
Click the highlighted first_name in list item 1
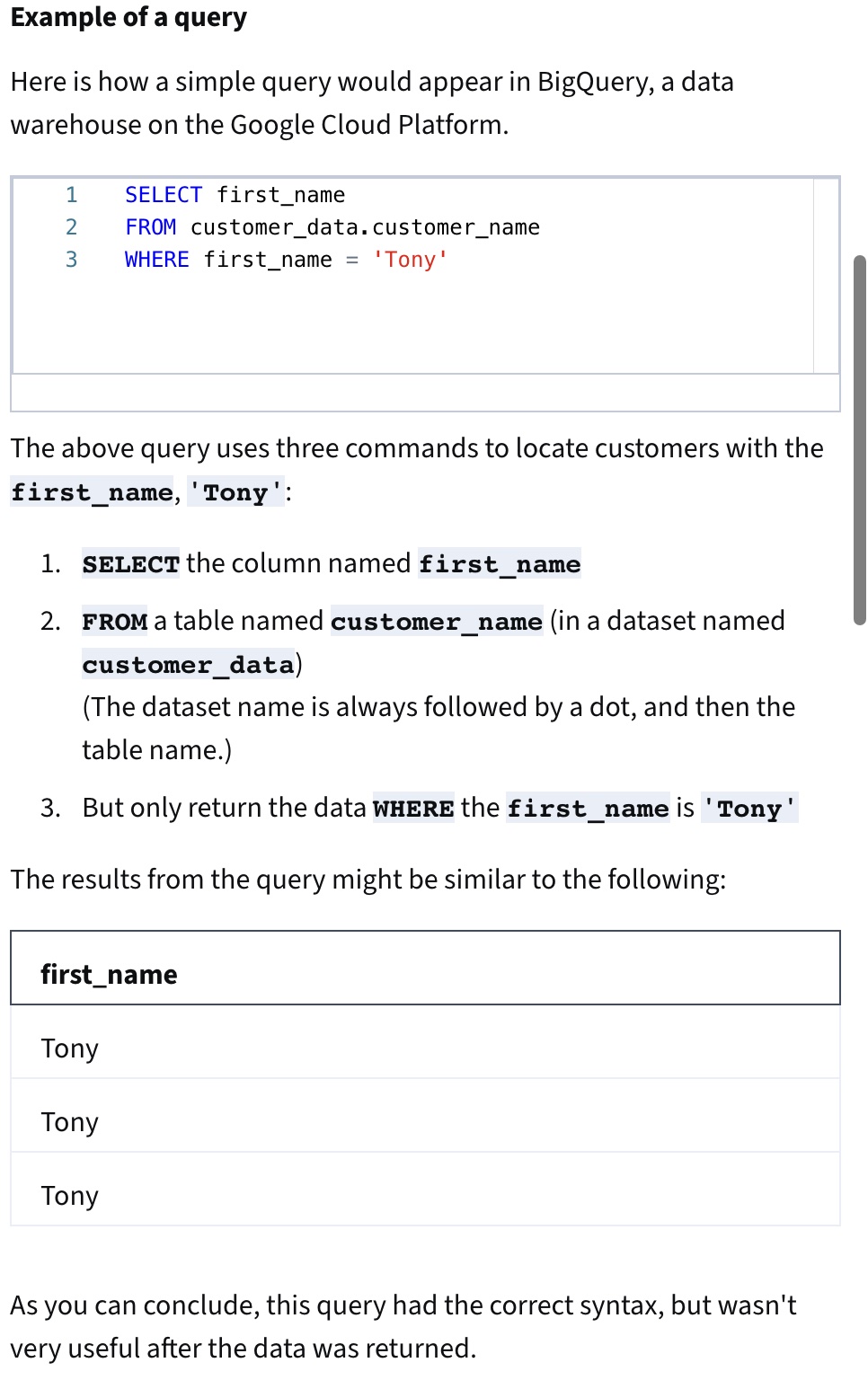(x=500, y=564)
